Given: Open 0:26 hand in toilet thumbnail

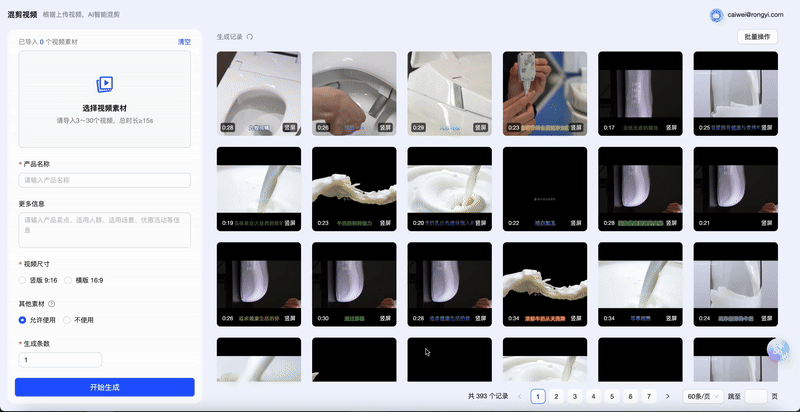Looking at the screenshot, I should click(354, 93).
